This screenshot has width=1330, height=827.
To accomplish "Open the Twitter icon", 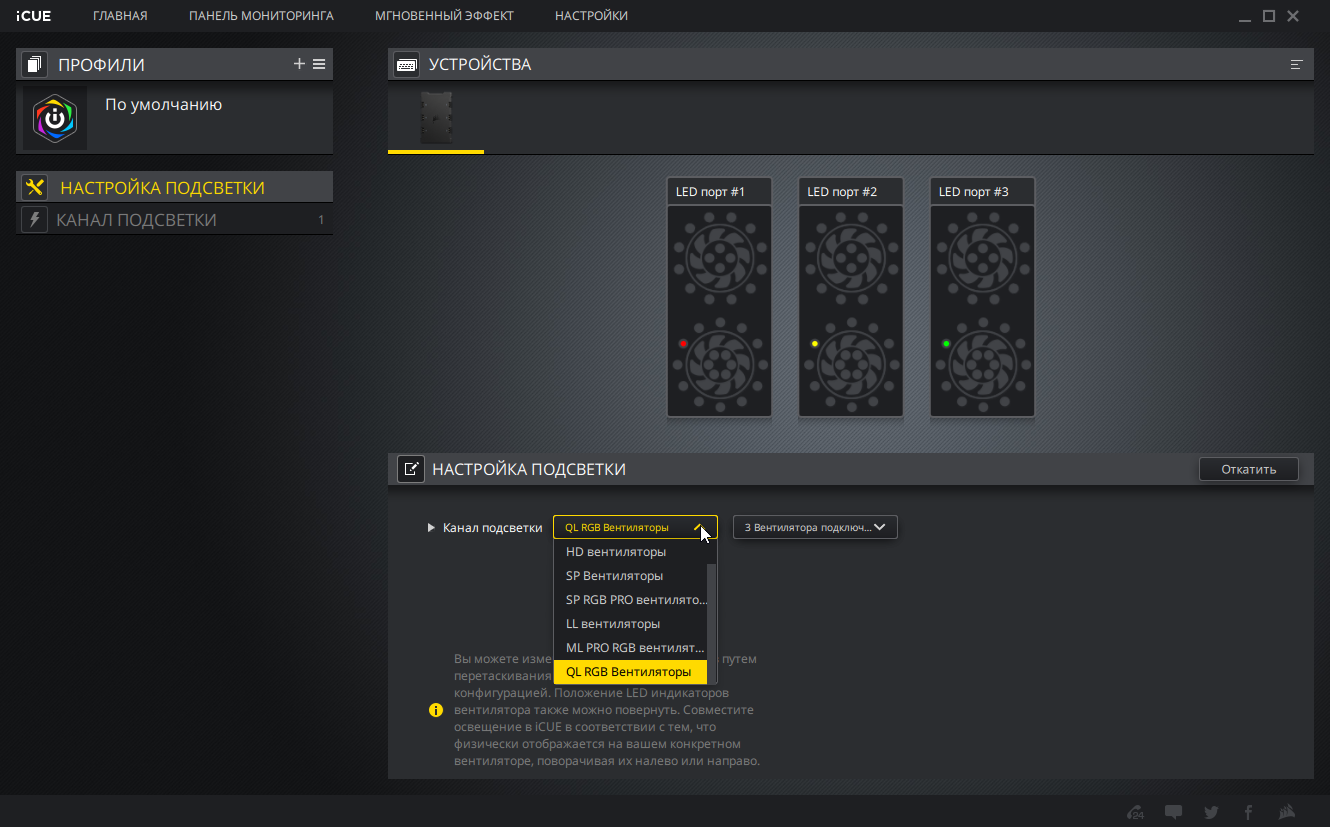I will click(1212, 812).
